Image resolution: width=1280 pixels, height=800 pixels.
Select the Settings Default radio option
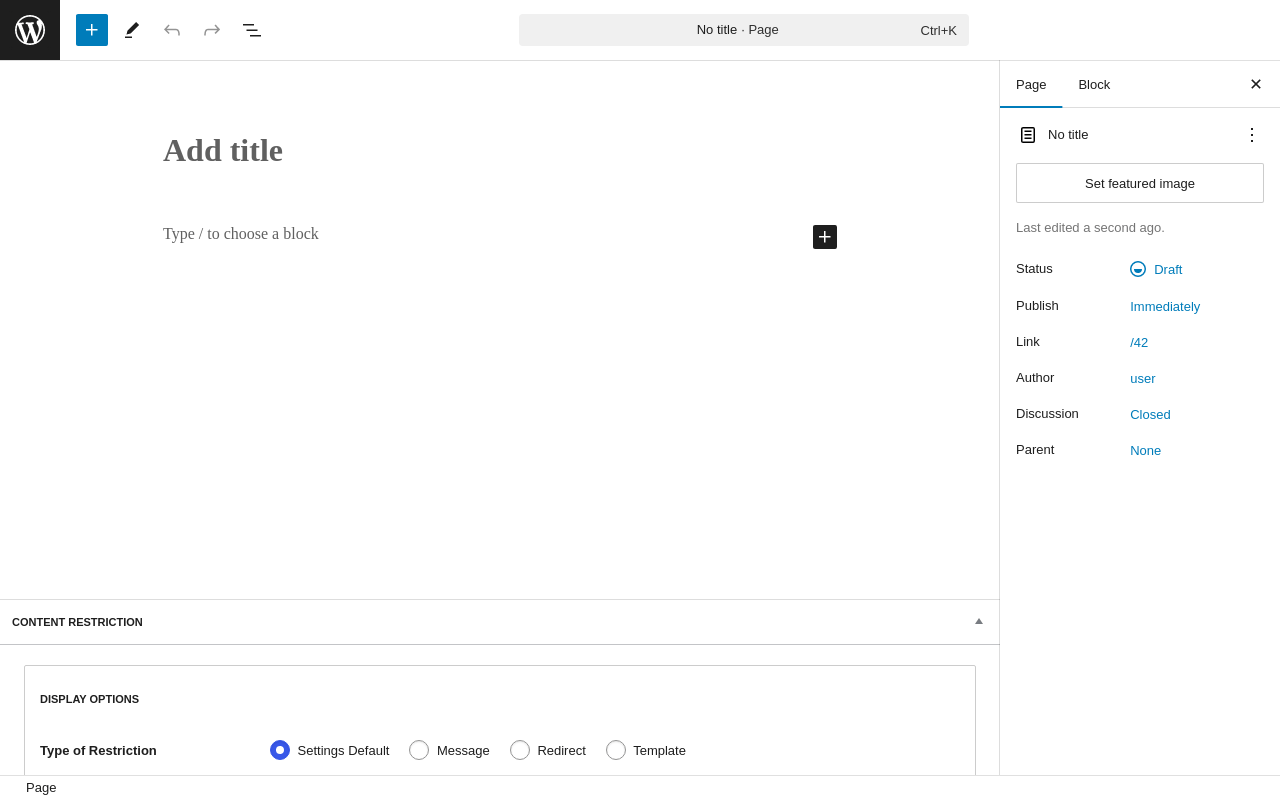(x=280, y=750)
